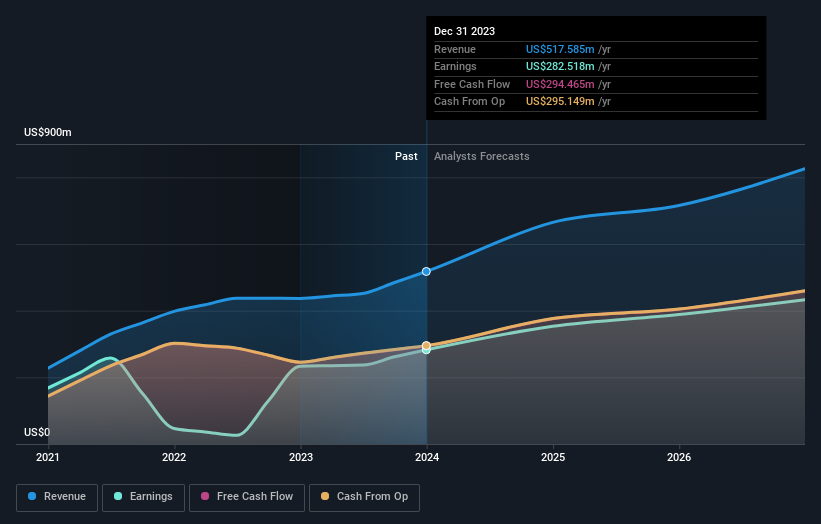Click the earnings value US$282.518m
The image size is (821, 524).
point(560,66)
